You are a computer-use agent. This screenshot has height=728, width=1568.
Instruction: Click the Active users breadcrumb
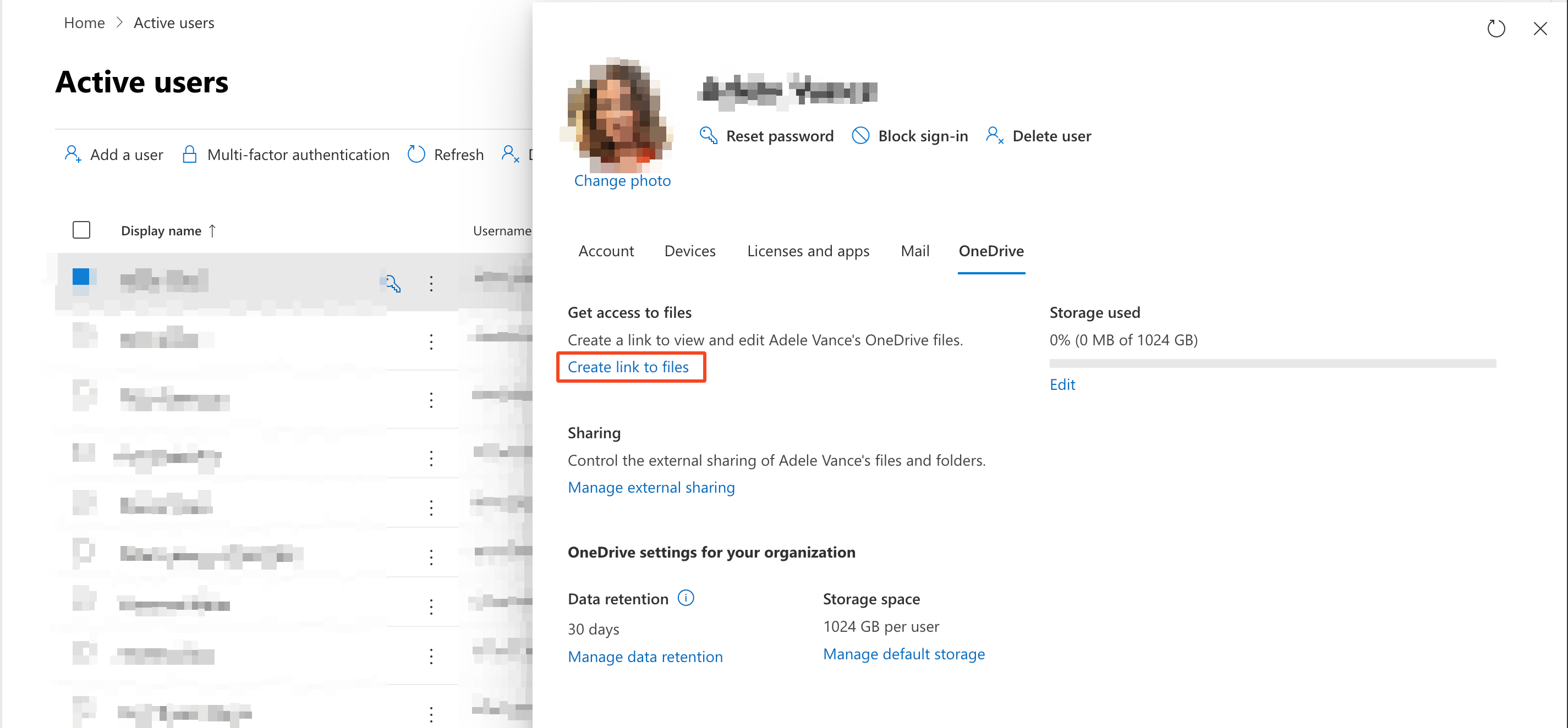pyautogui.click(x=173, y=23)
